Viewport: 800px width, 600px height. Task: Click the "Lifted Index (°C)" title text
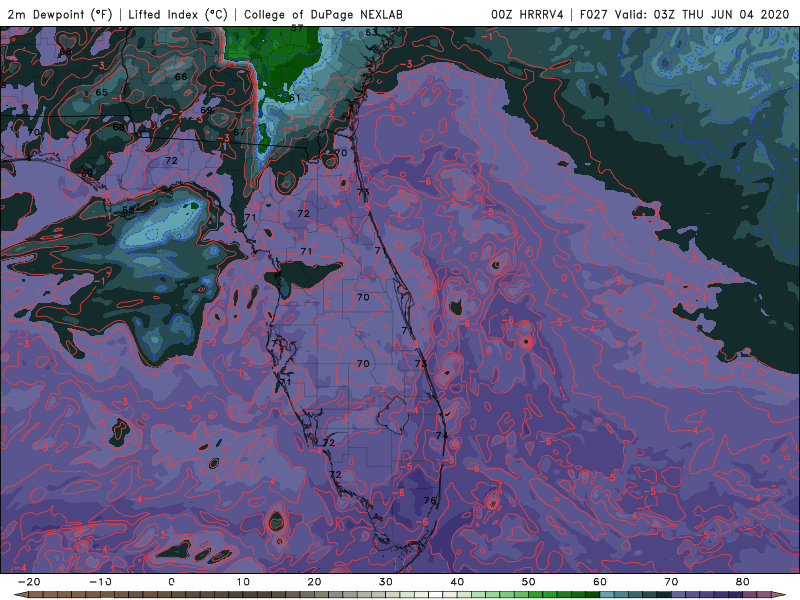click(x=178, y=14)
